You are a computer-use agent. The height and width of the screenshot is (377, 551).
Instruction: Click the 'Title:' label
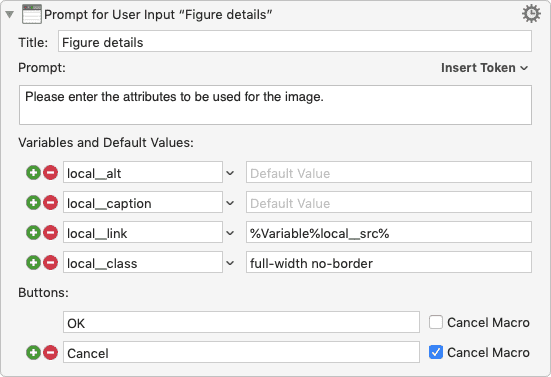tap(33, 43)
